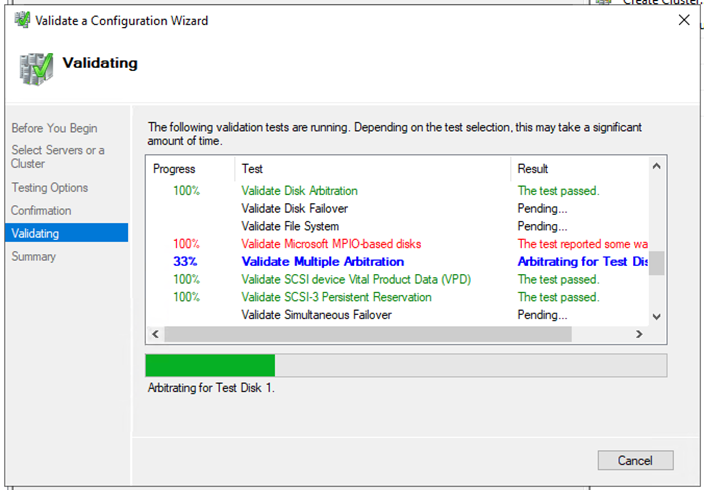Select the Validate File System row
This screenshot has width=704, height=490.
click(397, 226)
